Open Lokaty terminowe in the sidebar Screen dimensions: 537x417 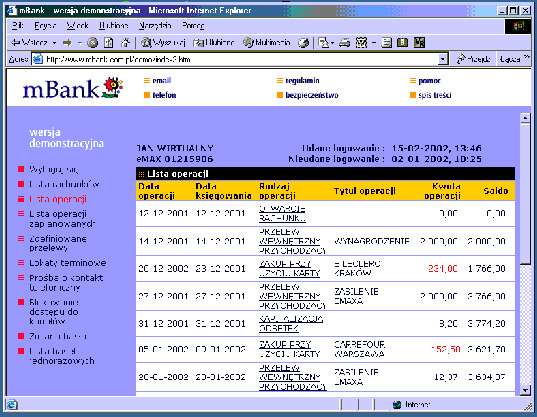click(67, 263)
